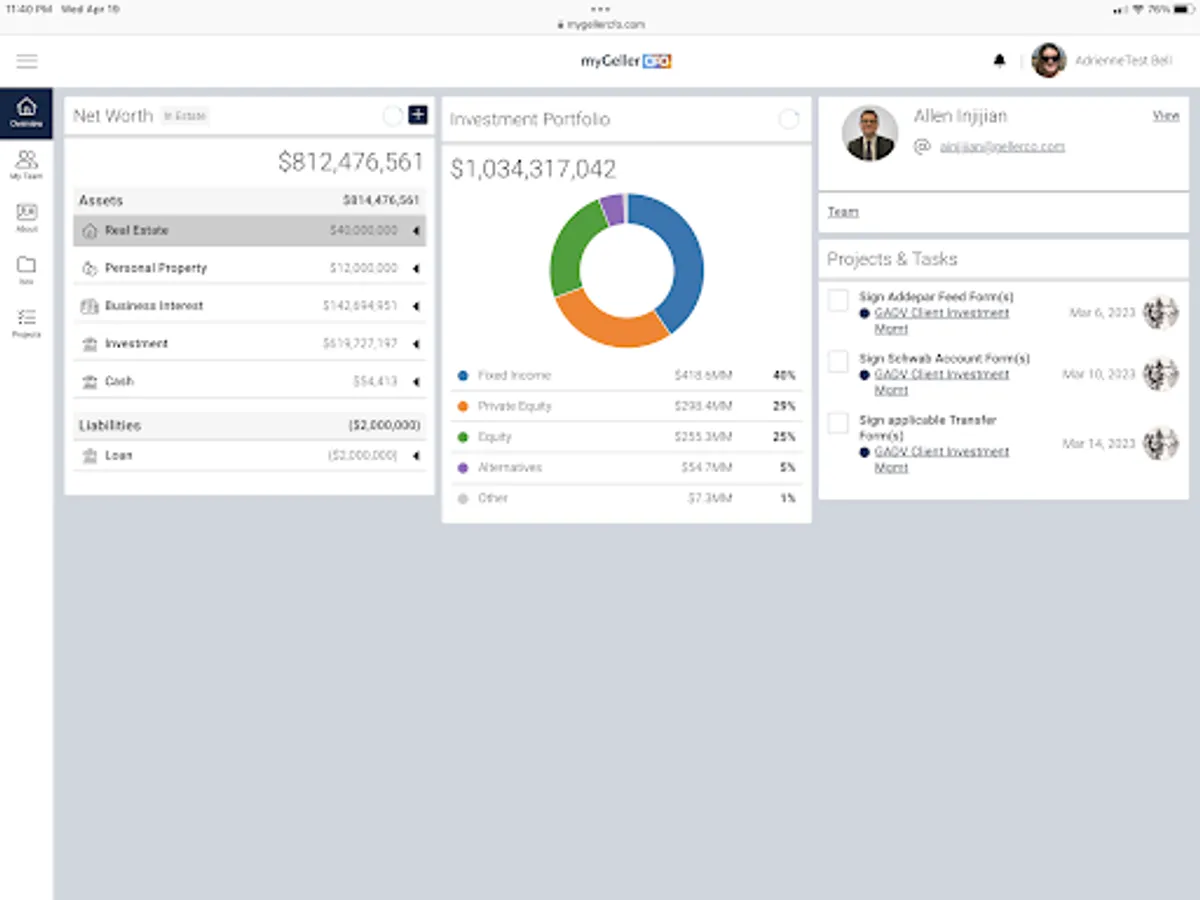The image size is (1200, 900).
Task: Expand the Loan liabilities row arrow
Action: pyautogui.click(x=416, y=456)
